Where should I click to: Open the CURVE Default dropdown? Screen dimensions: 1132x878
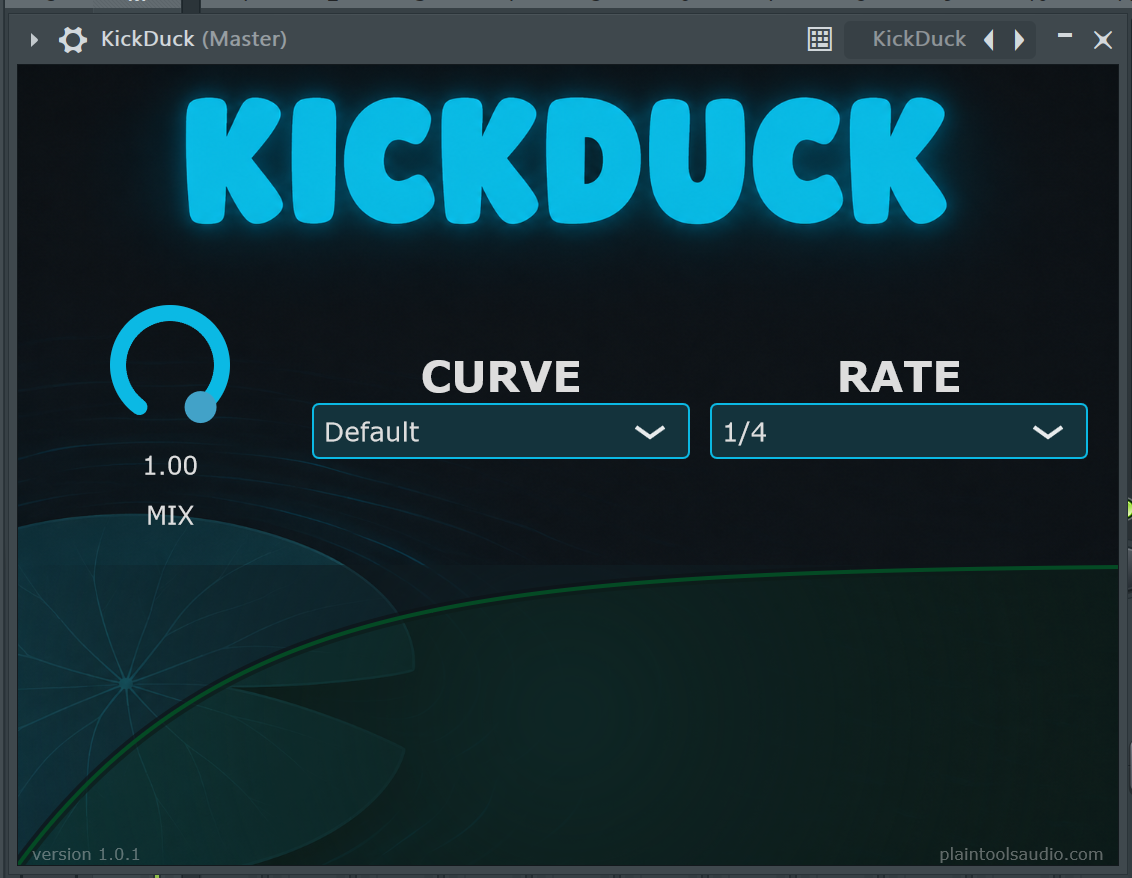(500, 431)
